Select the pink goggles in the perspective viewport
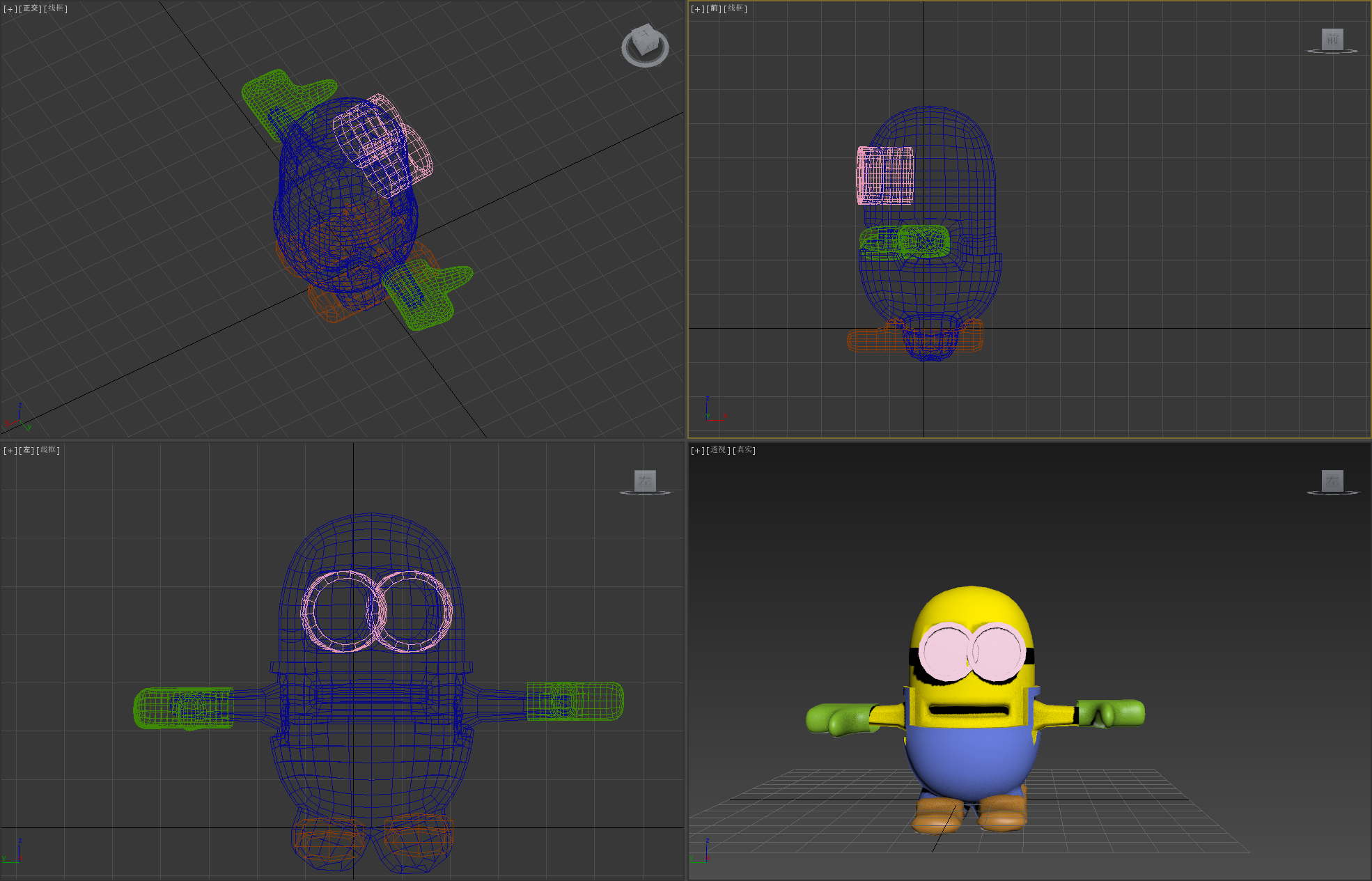Image resolution: width=1372 pixels, height=881 pixels. [x=972, y=652]
